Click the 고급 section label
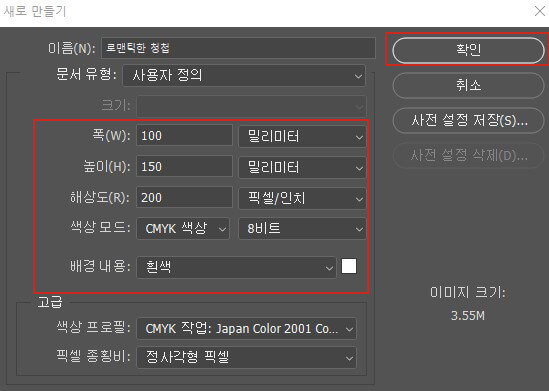The image size is (549, 391). 50,302
